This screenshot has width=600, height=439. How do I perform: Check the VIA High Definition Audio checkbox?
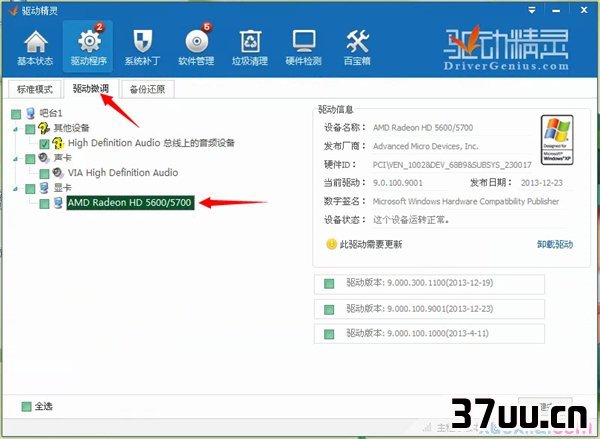44,174
